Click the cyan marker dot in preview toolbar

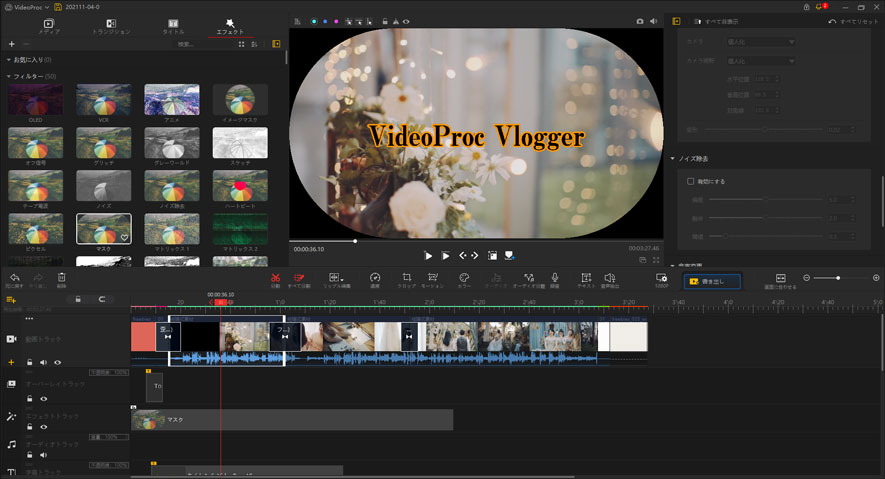point(314,21)
